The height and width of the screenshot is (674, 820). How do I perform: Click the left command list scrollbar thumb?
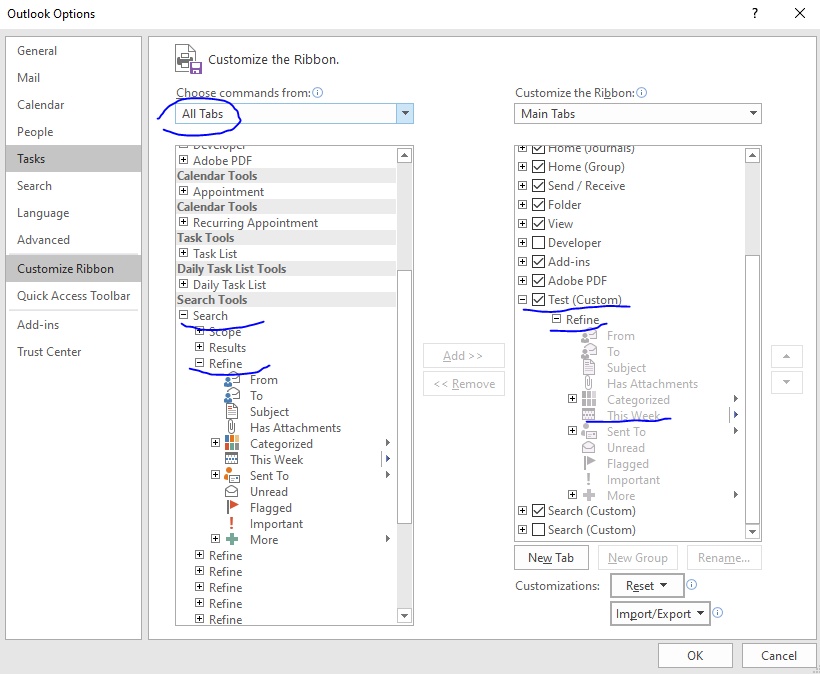pyautogui.click(x=404, y=396)
